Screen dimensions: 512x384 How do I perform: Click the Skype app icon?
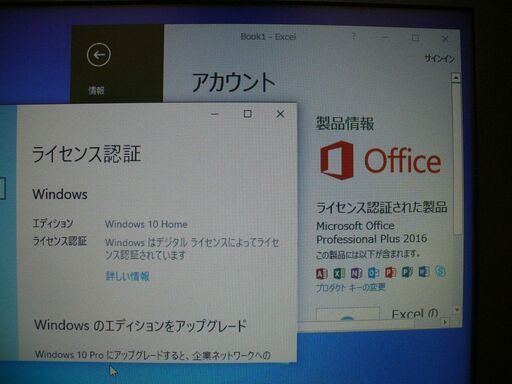441,271
